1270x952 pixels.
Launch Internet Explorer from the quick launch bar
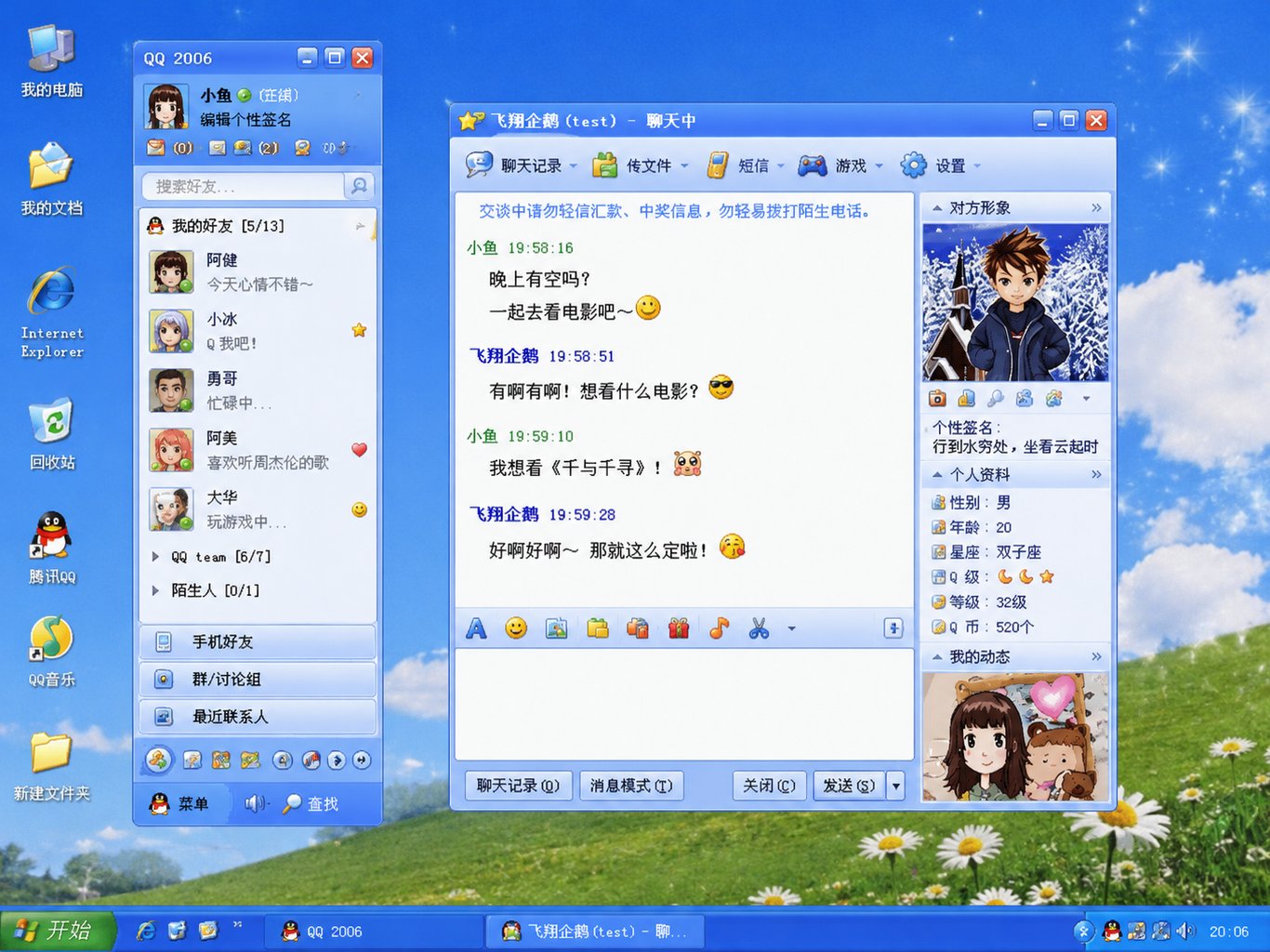[146, 931]
